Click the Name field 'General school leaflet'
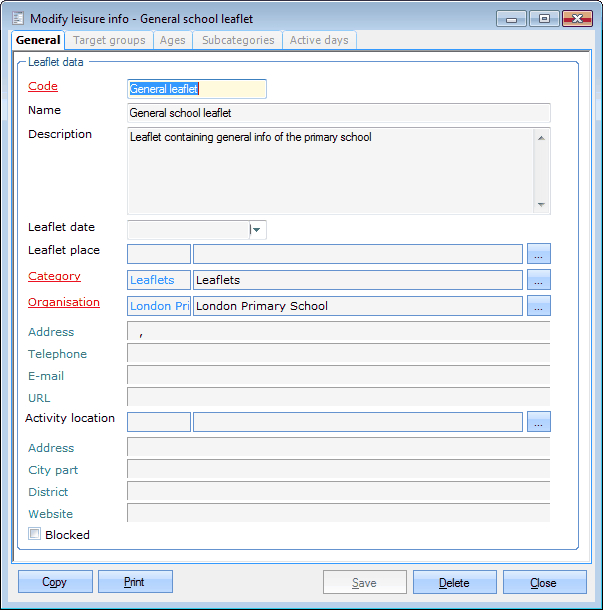603x610 pixels. (x=338, y=113)
